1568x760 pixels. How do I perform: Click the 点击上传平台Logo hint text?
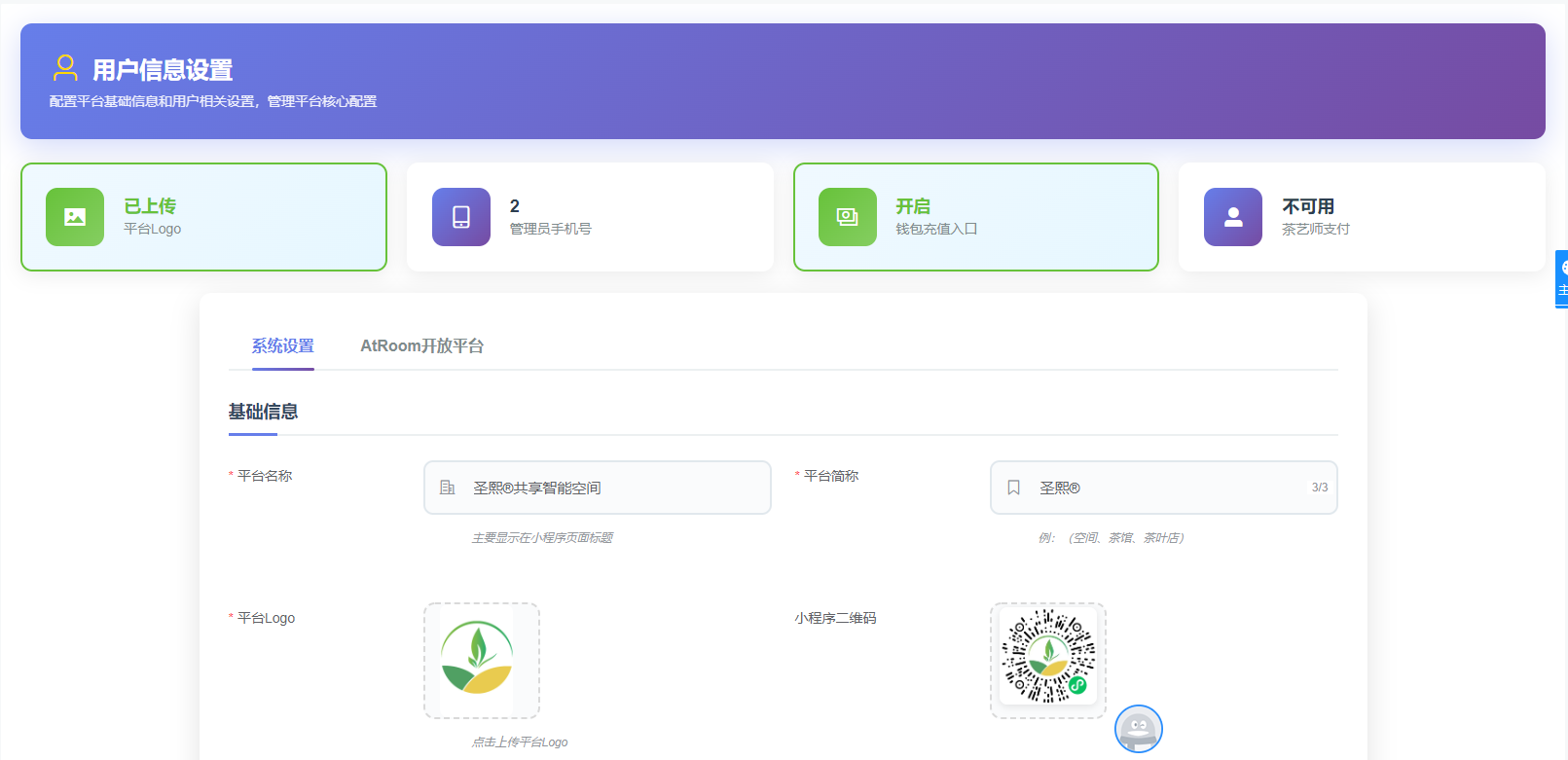(x=520, y=742)
